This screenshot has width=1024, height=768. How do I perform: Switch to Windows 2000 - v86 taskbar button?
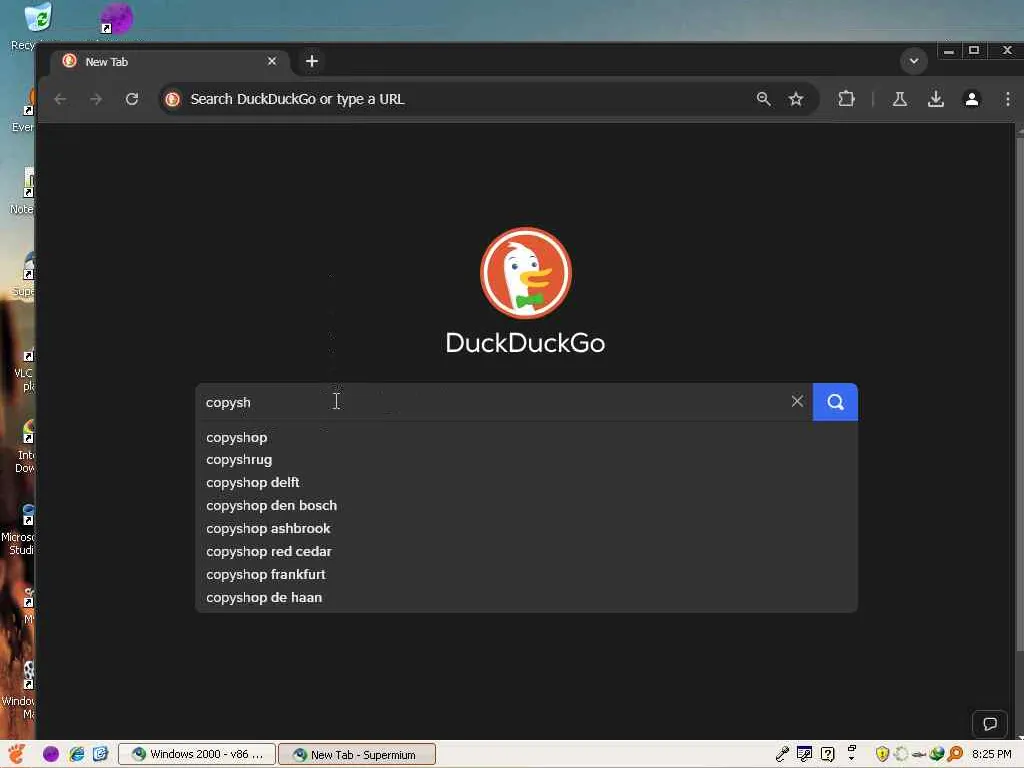tap(197, 754)
